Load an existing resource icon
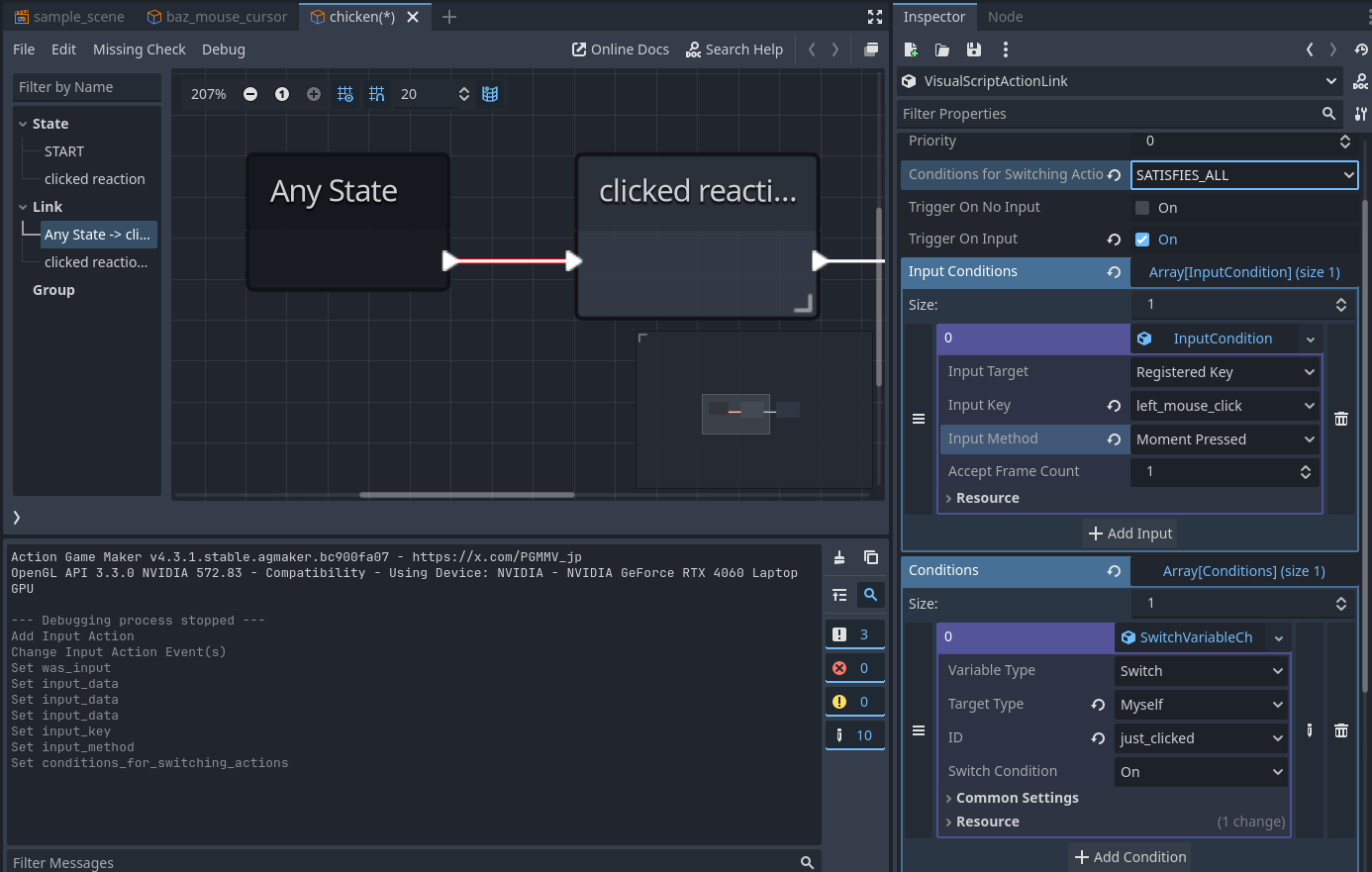Viewport: 1372px width, 872px height. [x=942, y=49]
